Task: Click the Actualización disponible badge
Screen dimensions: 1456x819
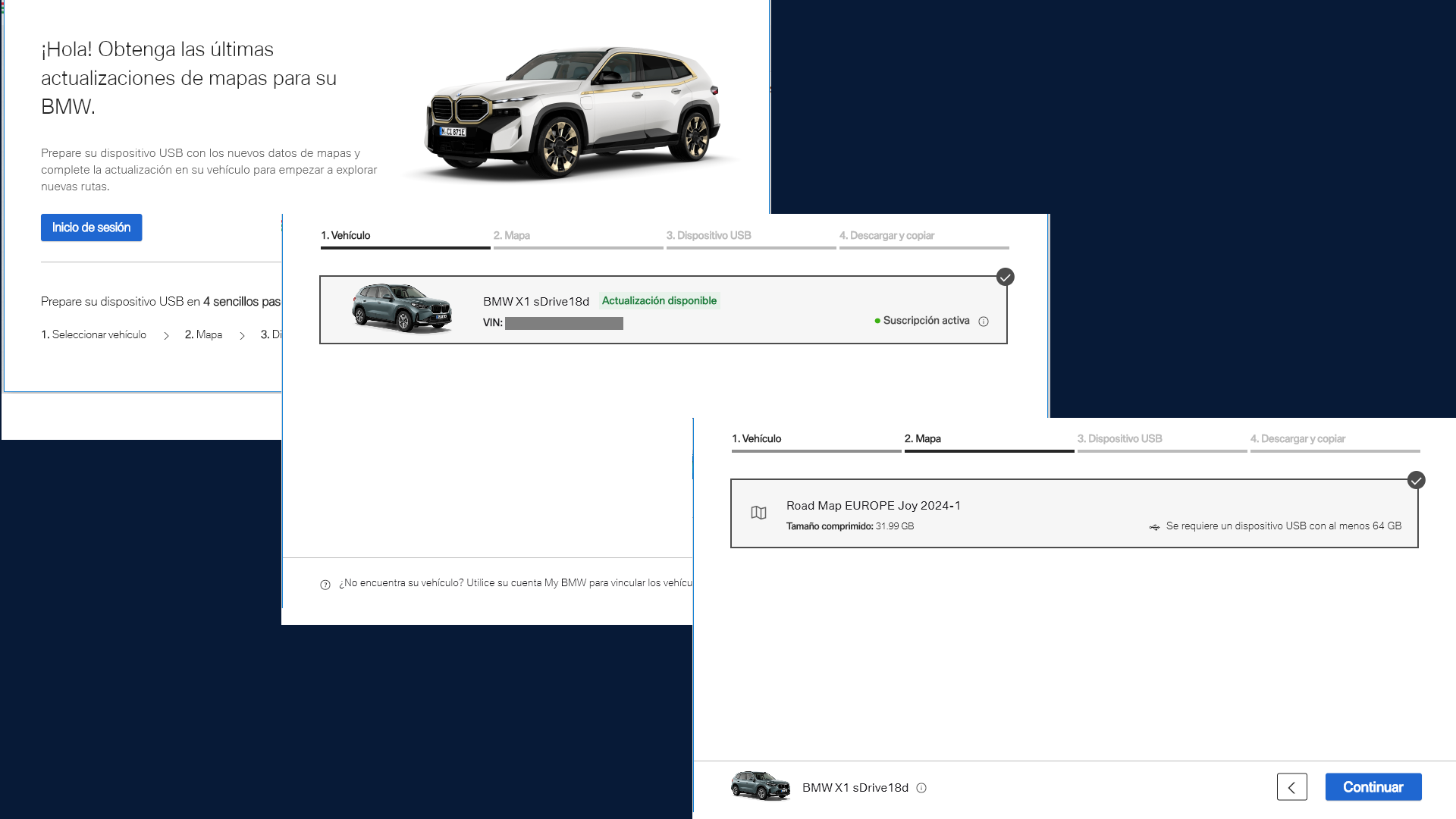Action: click(659, 301)
